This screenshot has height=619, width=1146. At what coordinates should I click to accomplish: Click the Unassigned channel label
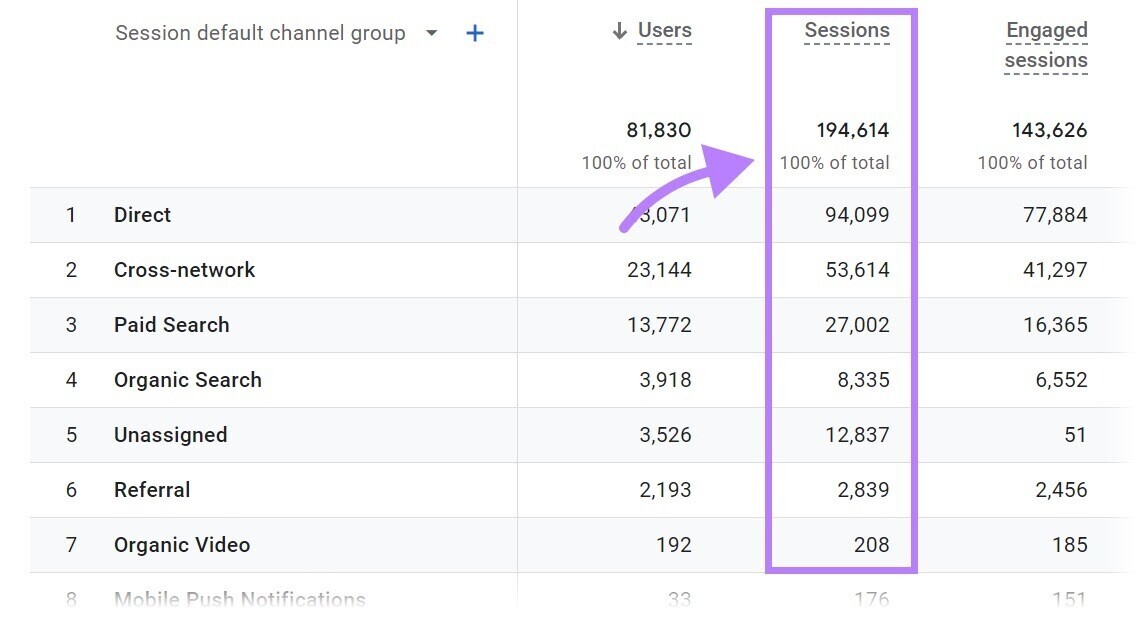tap(170, 434)
